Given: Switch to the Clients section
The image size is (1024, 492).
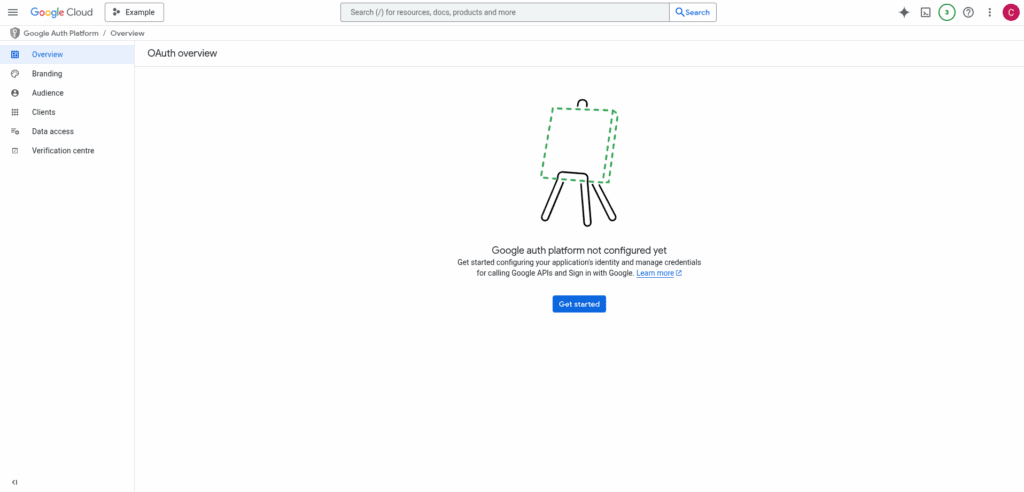Looking at the screenshot, I should coord(67,112).
